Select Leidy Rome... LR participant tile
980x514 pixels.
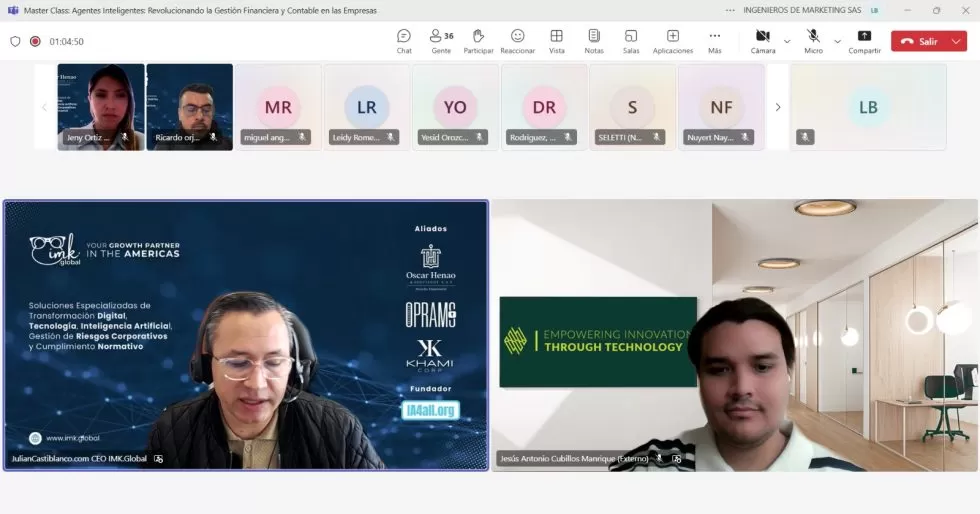(367, 107)
